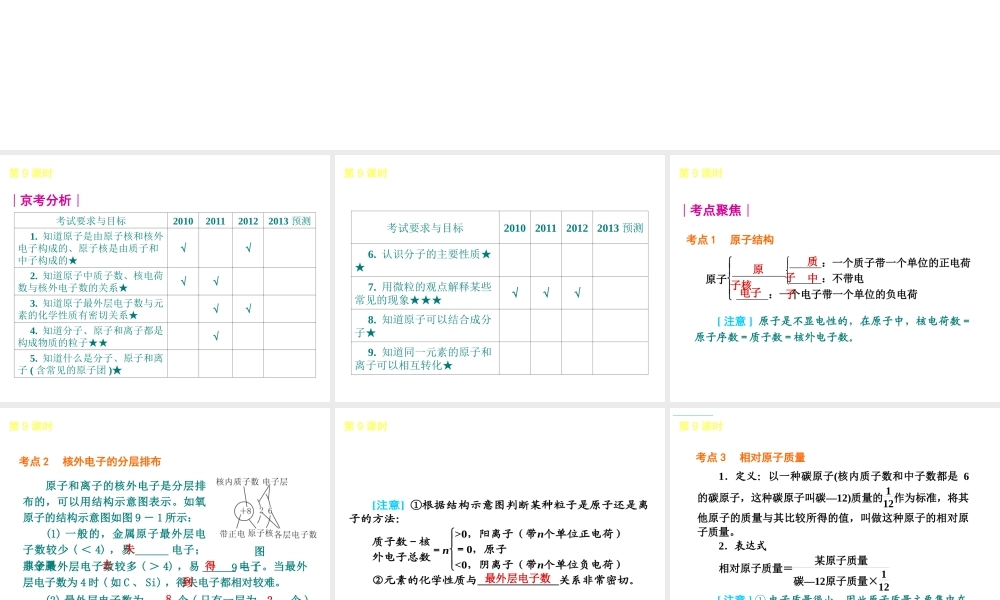Open the slide containing table items 6 to 9
The width and height of the screenshot is (1000, 600).
[499, 278]
